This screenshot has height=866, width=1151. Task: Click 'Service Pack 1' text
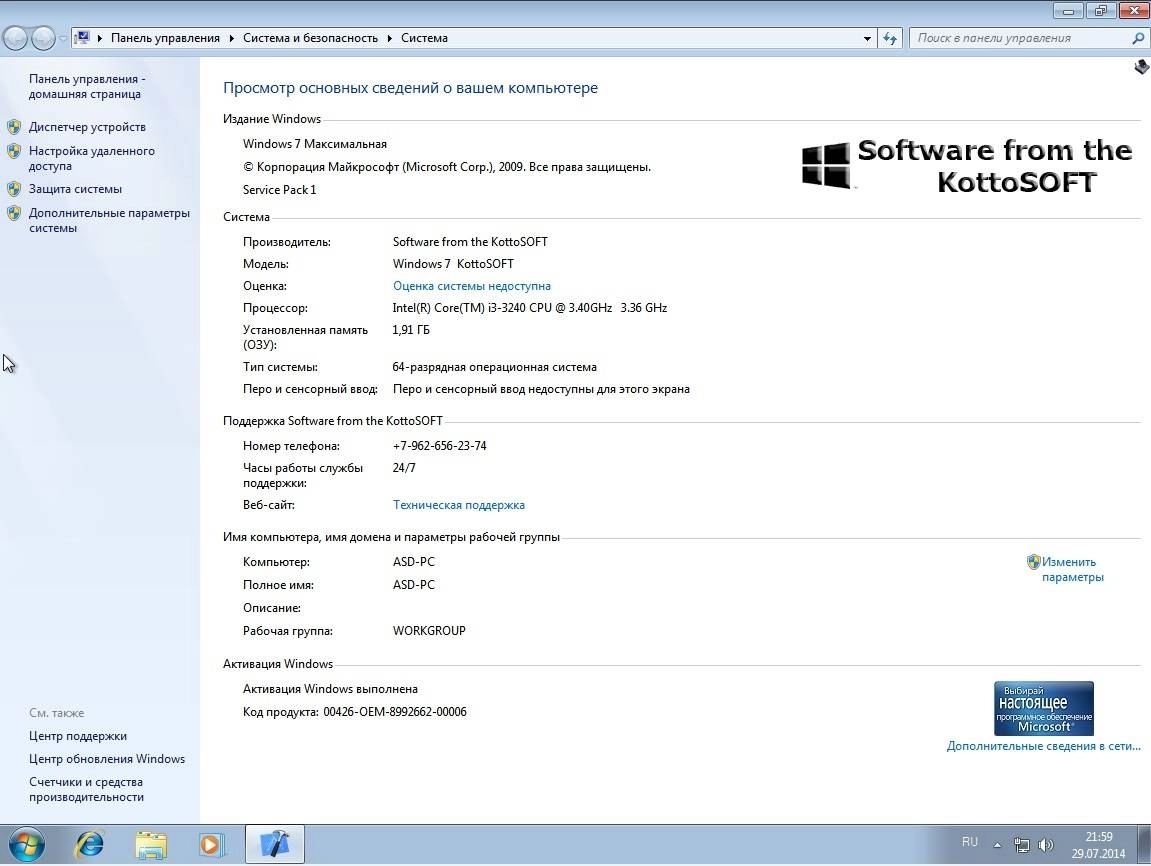click(280, 190)
